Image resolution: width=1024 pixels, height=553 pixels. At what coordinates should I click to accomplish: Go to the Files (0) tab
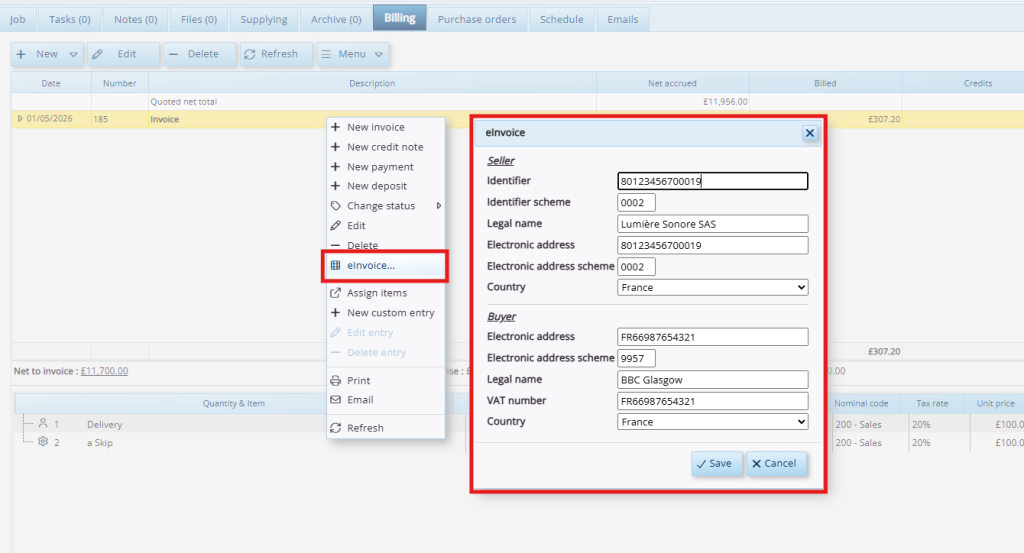[x=199, y=19]
